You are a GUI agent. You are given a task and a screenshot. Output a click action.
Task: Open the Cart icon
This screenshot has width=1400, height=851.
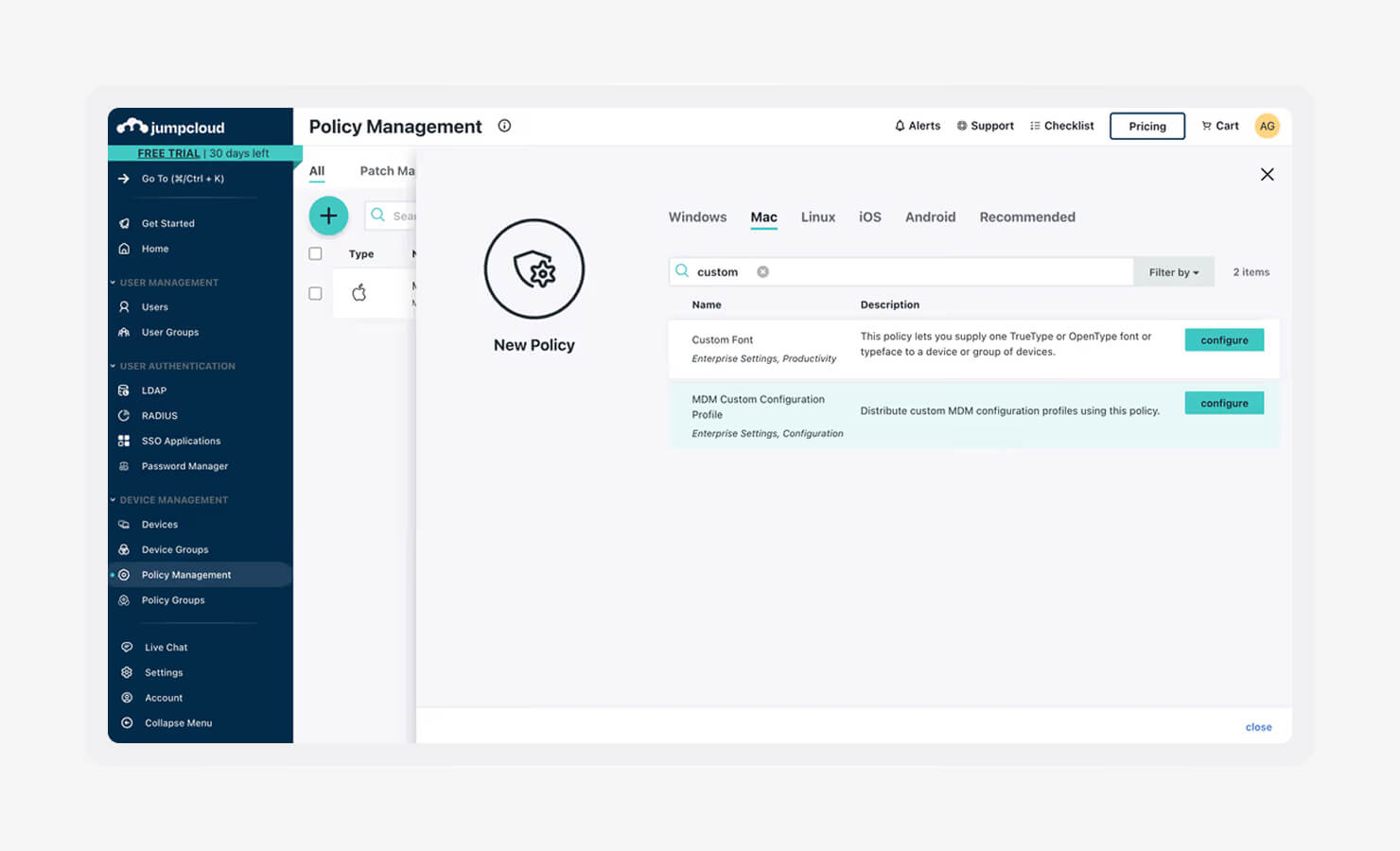coord(1206,126)
